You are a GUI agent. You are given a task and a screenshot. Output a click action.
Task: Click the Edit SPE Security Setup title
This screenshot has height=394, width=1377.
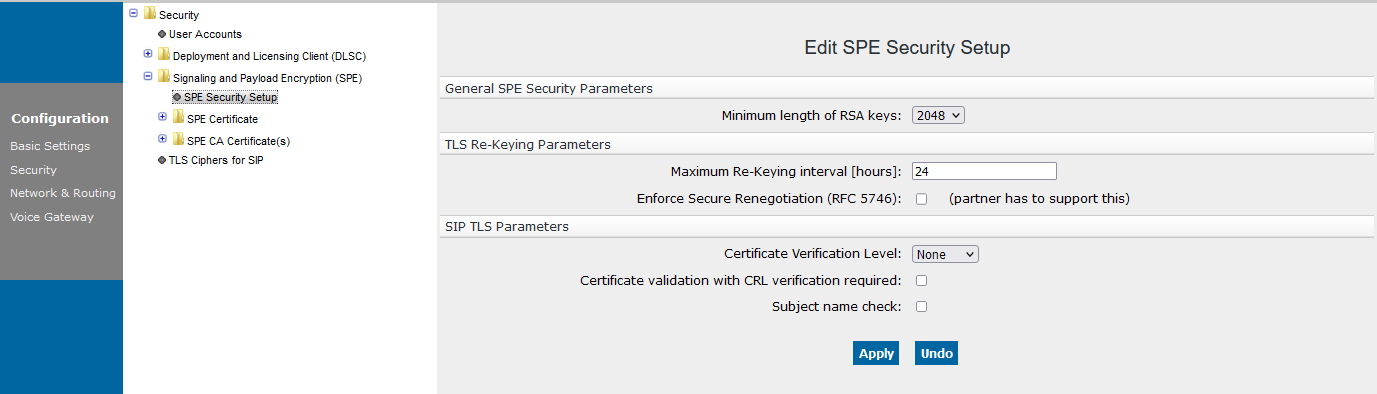[x=907, y=48]
